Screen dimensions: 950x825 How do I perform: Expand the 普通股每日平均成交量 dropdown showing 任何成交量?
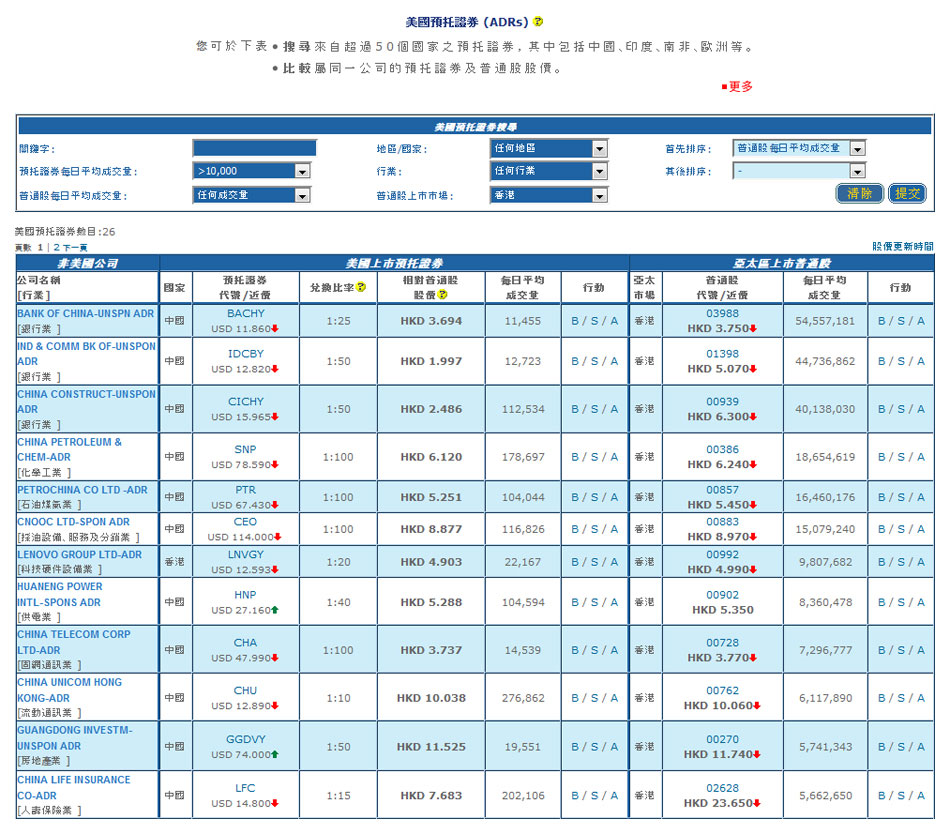tap(251, 195)
